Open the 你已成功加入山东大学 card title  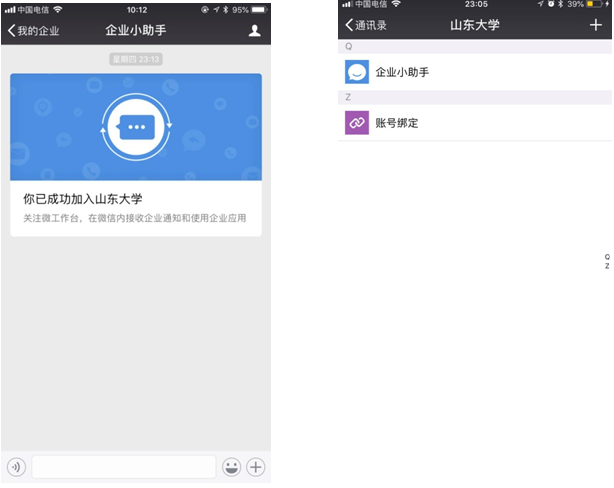pos(83,199)
